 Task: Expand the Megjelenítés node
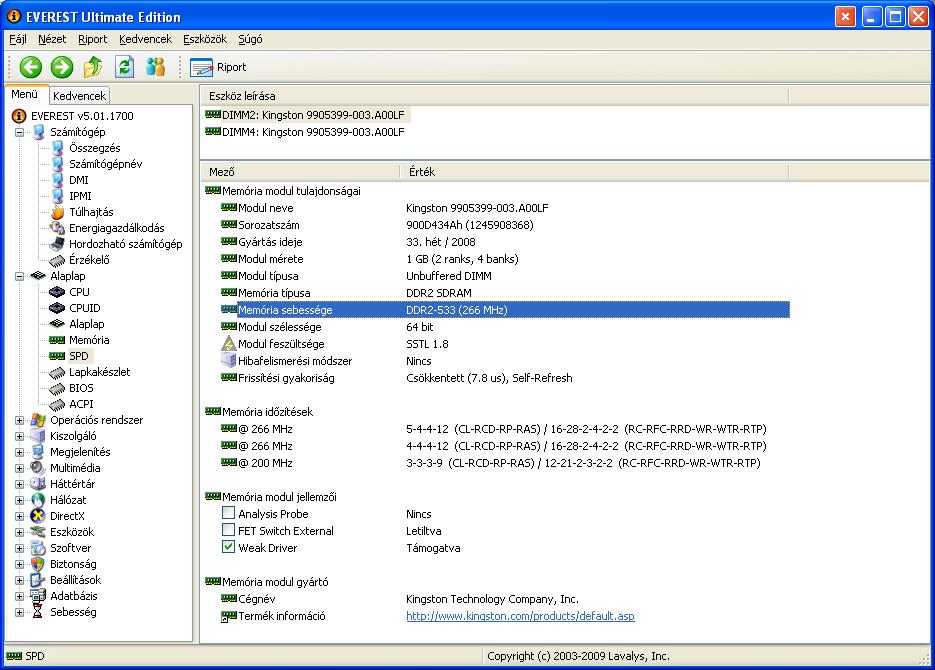click(20, 452)
